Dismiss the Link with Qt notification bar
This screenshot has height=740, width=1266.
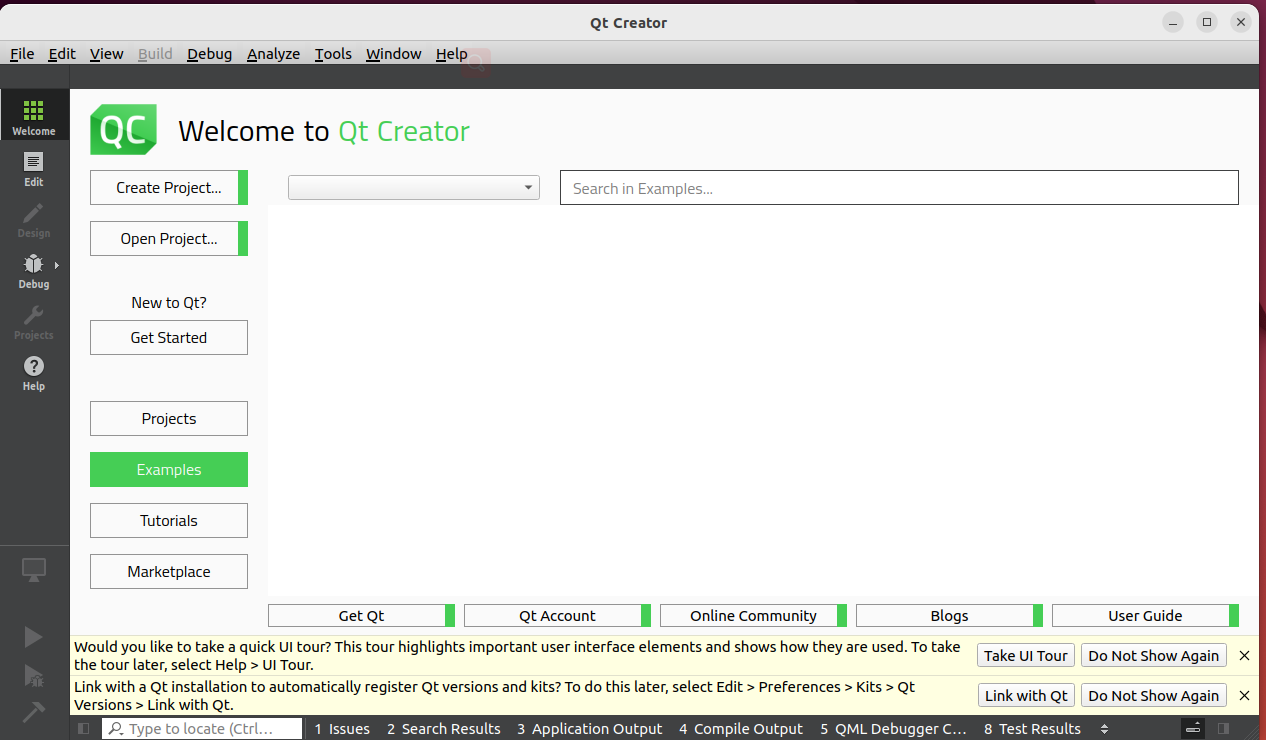pyautogui.click(x=1244, y=695)
